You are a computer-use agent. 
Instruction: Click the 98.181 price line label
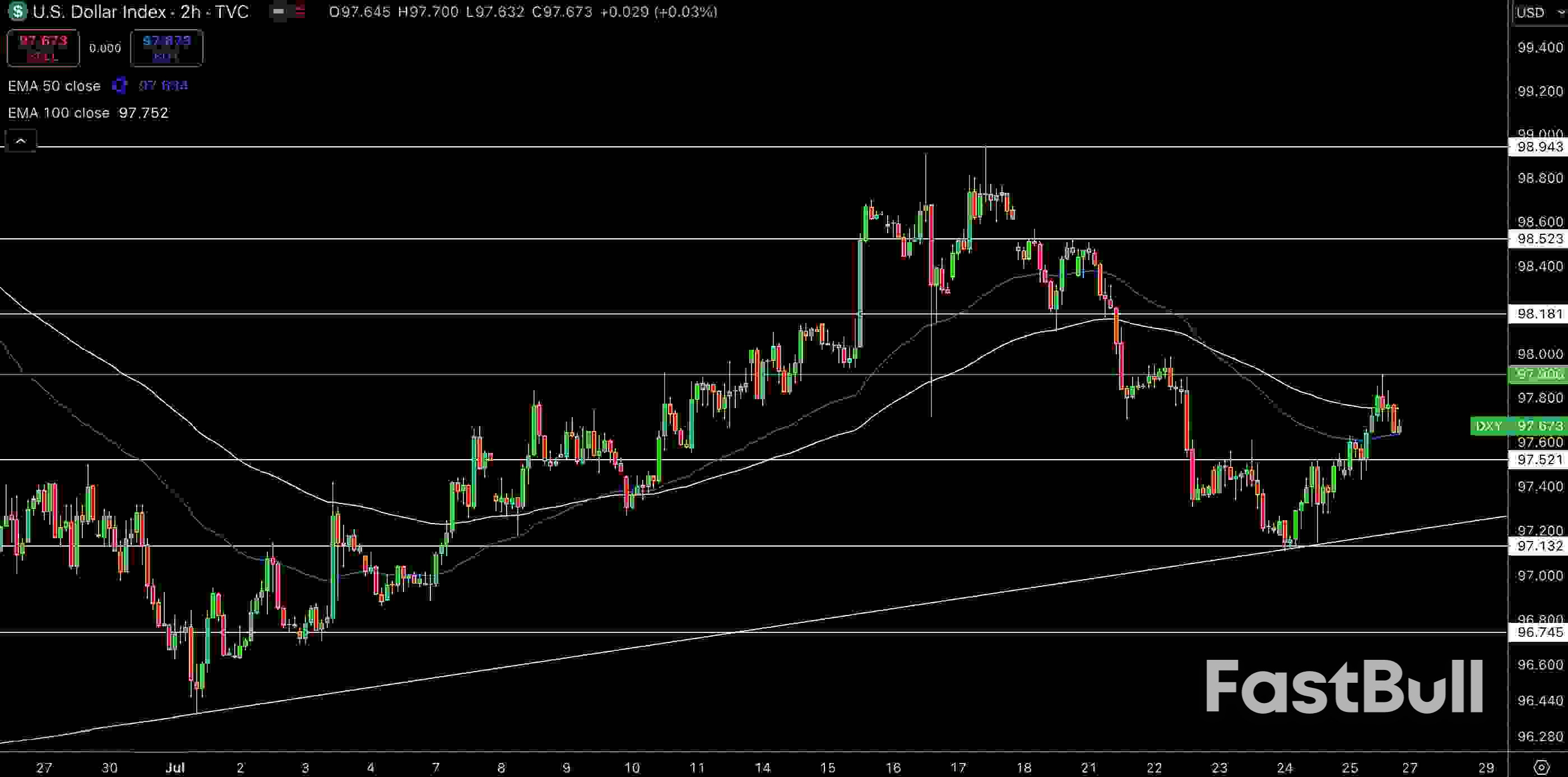(1539, 313)
